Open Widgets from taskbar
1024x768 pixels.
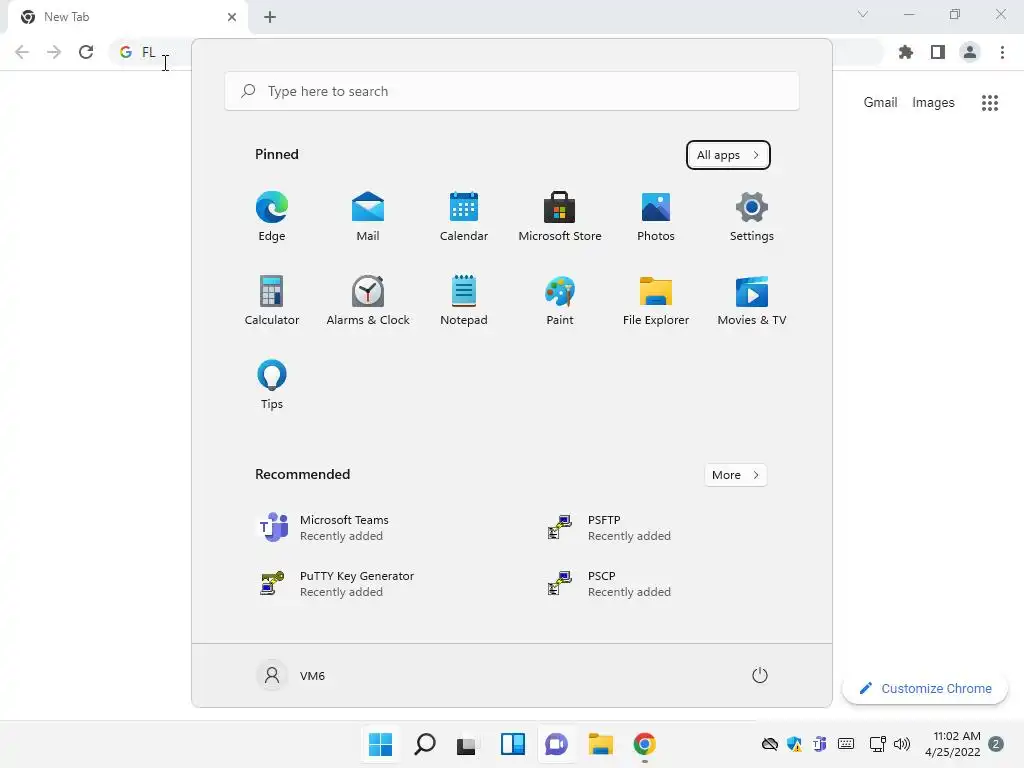[513, 744]
